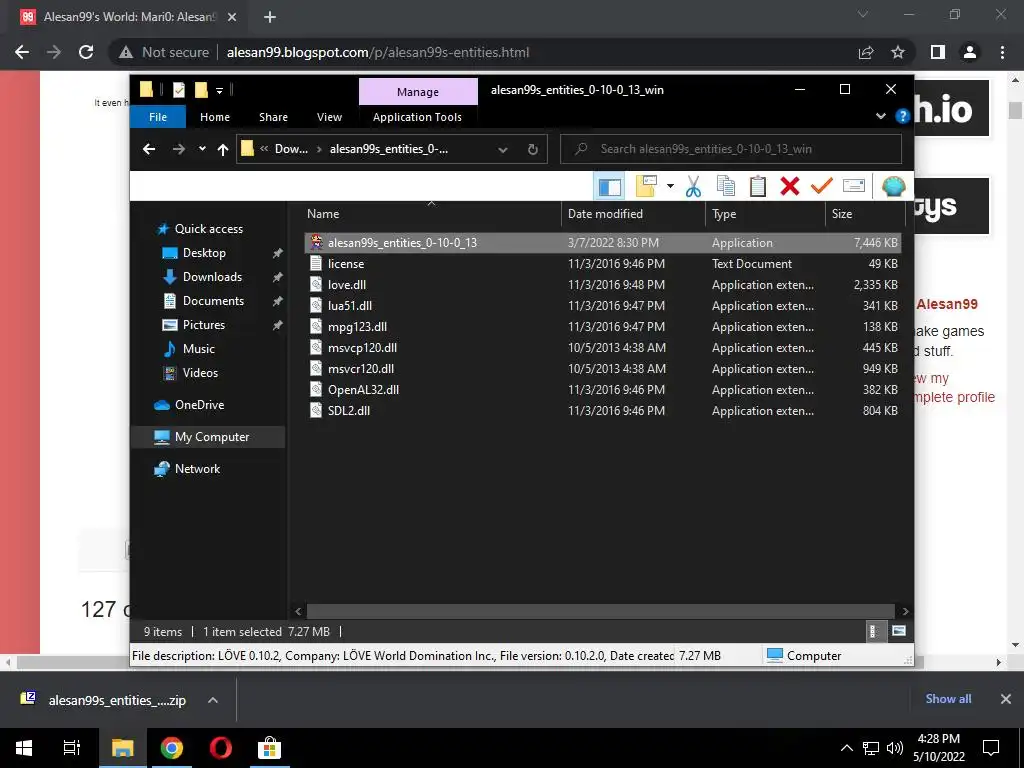Click Show all downloads link
This screenshot has height=768, width=1024.
(948, 699)
